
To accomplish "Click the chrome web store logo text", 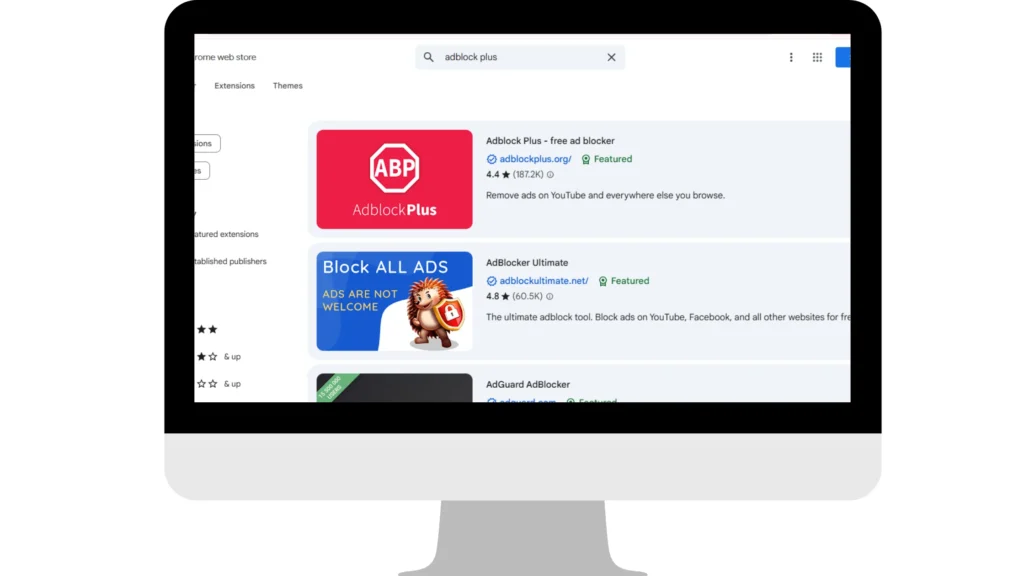I will (225, 57).
